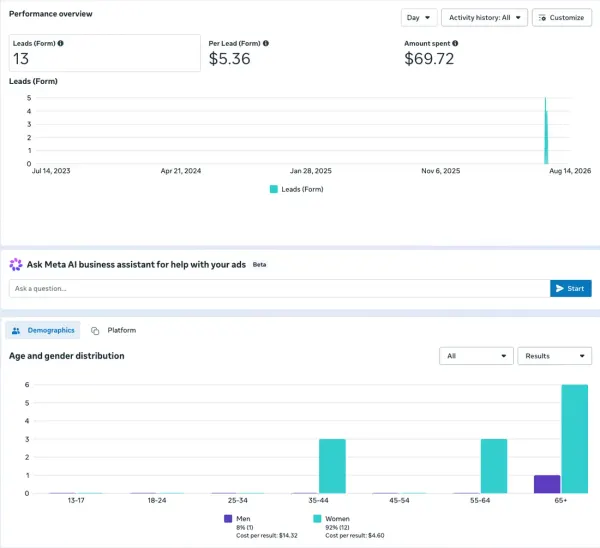Viewport: 600px width, 548px height.
Task: Click the Men legend color swatch
Action: click(x=228, y=519)
